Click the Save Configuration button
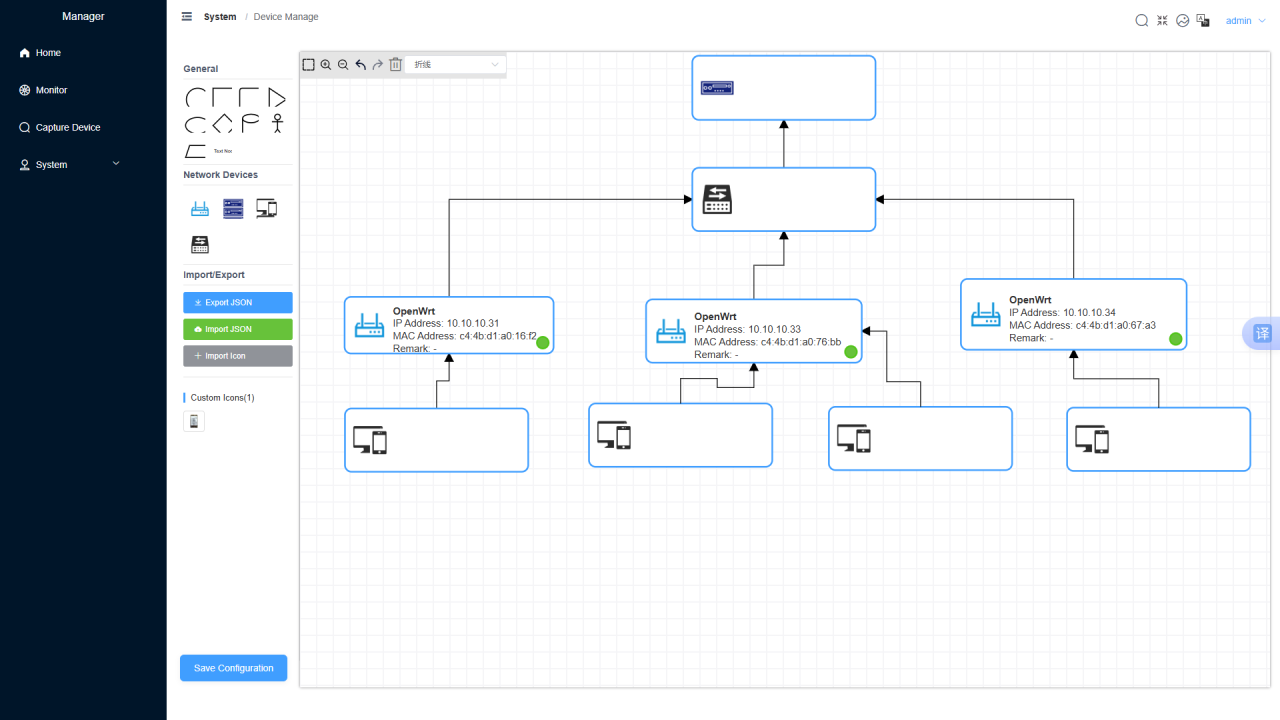This screenshot has width=1280, height=720. coord(233,668)
